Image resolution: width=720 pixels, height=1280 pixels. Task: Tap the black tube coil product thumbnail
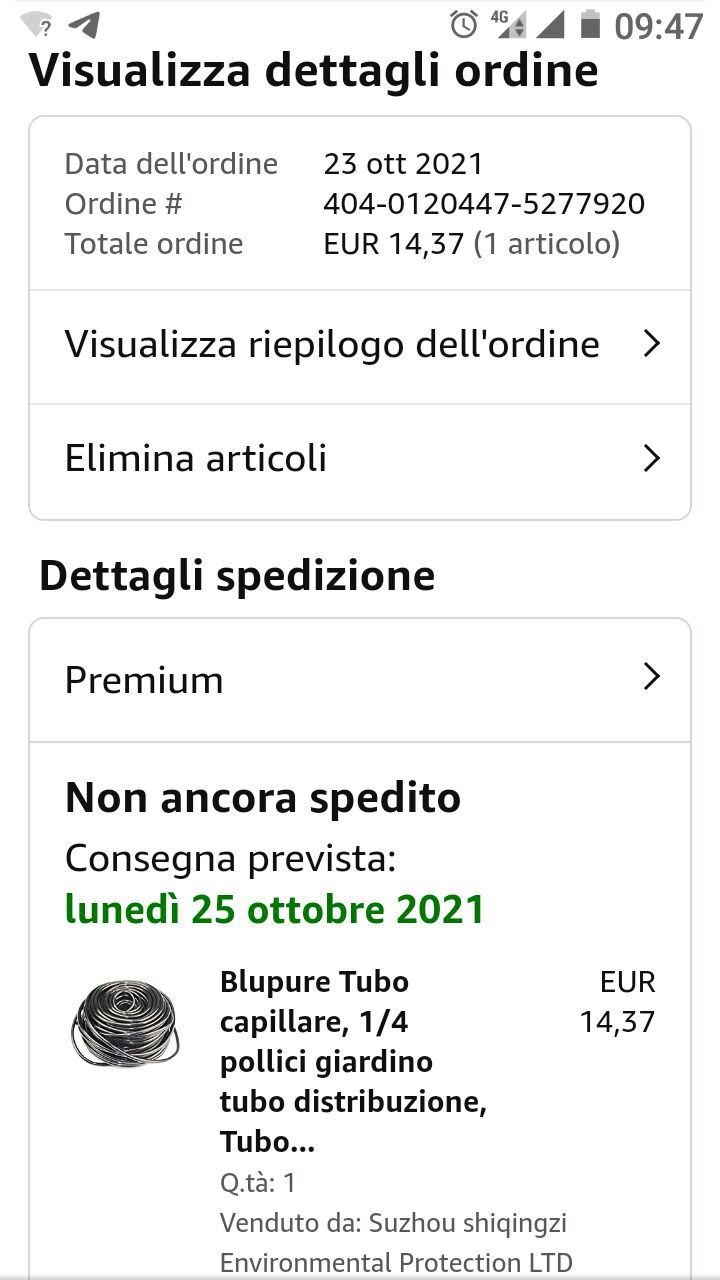click(127, 1023)
